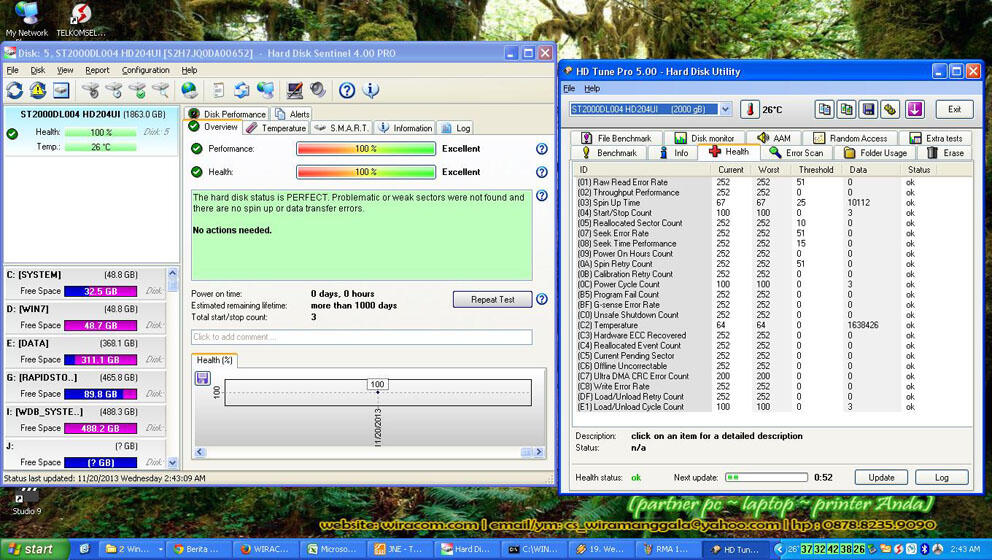
Task: Start the extended self-test clock disk icon
Action: point(114,90)
